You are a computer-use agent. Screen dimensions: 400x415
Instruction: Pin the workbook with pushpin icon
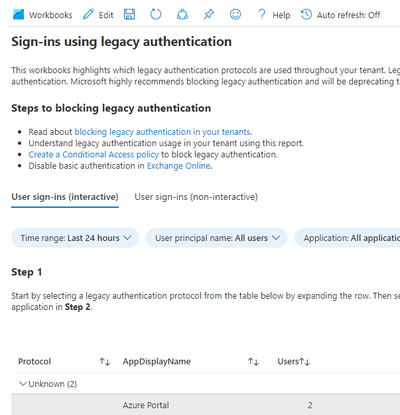tap(209, 14)
